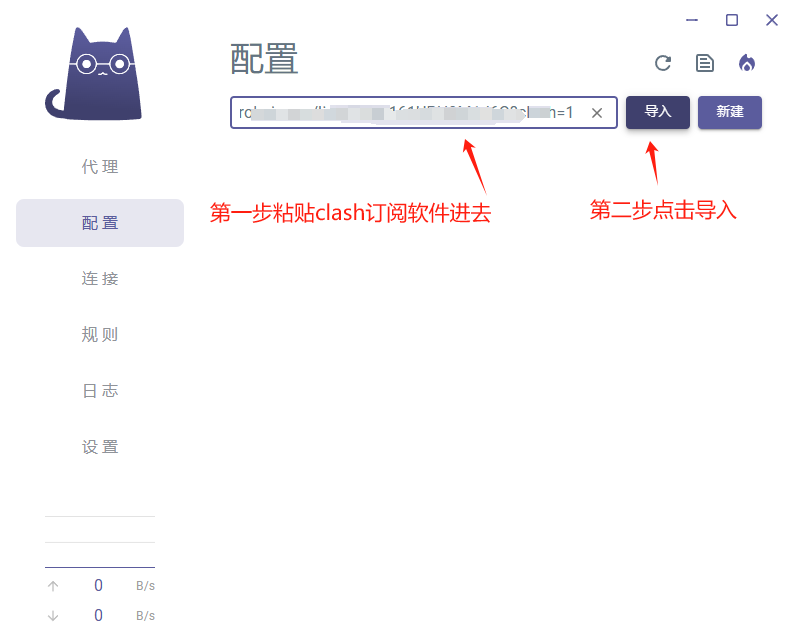Clear the subscription URL with X icon
The width and height of the screenshot is (800, 636).
597,113
